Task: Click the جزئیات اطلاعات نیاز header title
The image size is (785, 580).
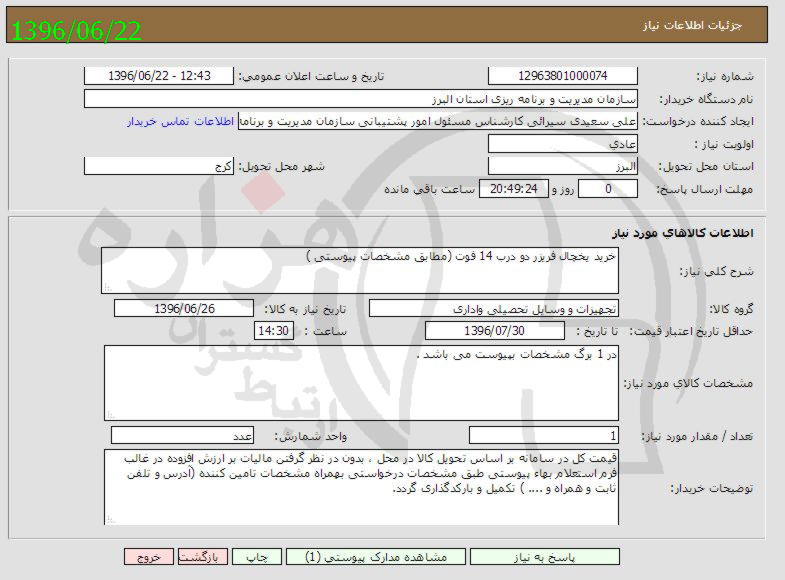Action: [692, 25]
